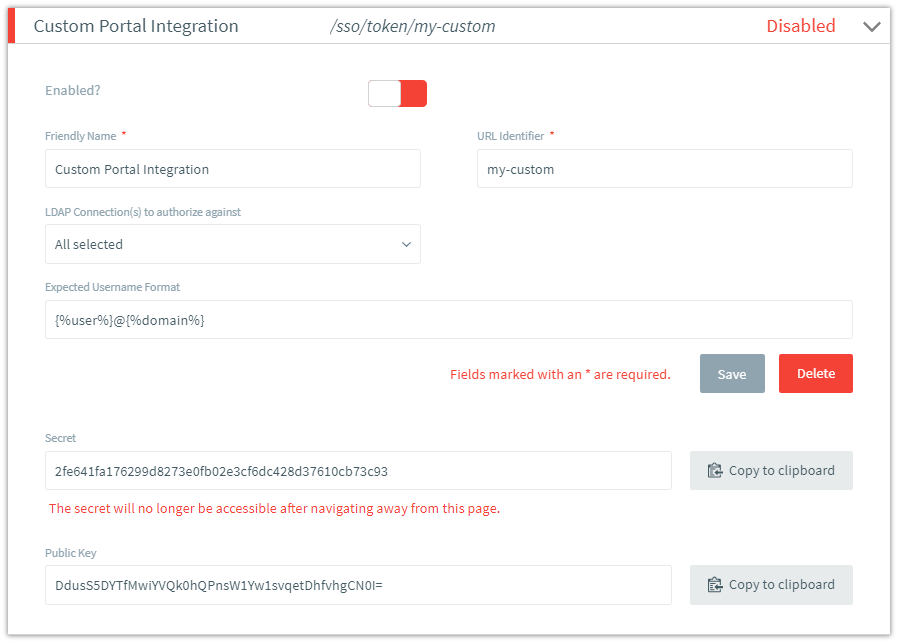This screenshot has width=900, height=644.
Task: Click the required fields notice text
Action: (560, 374)
